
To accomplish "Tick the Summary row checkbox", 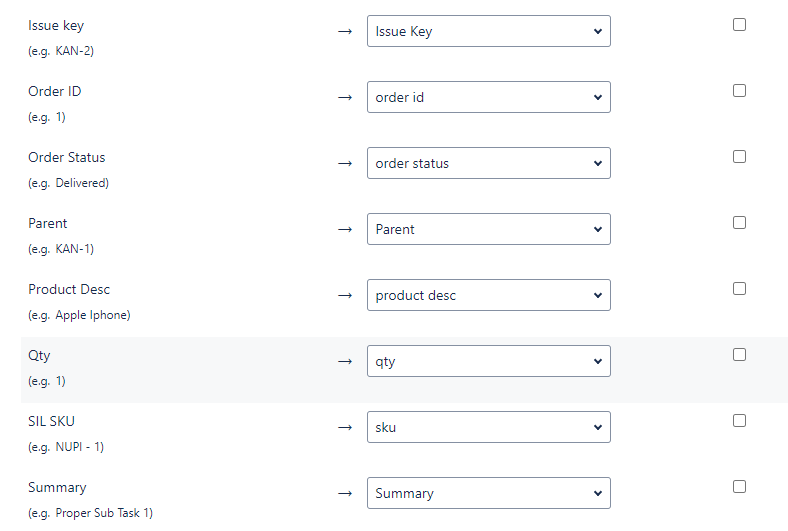I will tap(739, 487).
